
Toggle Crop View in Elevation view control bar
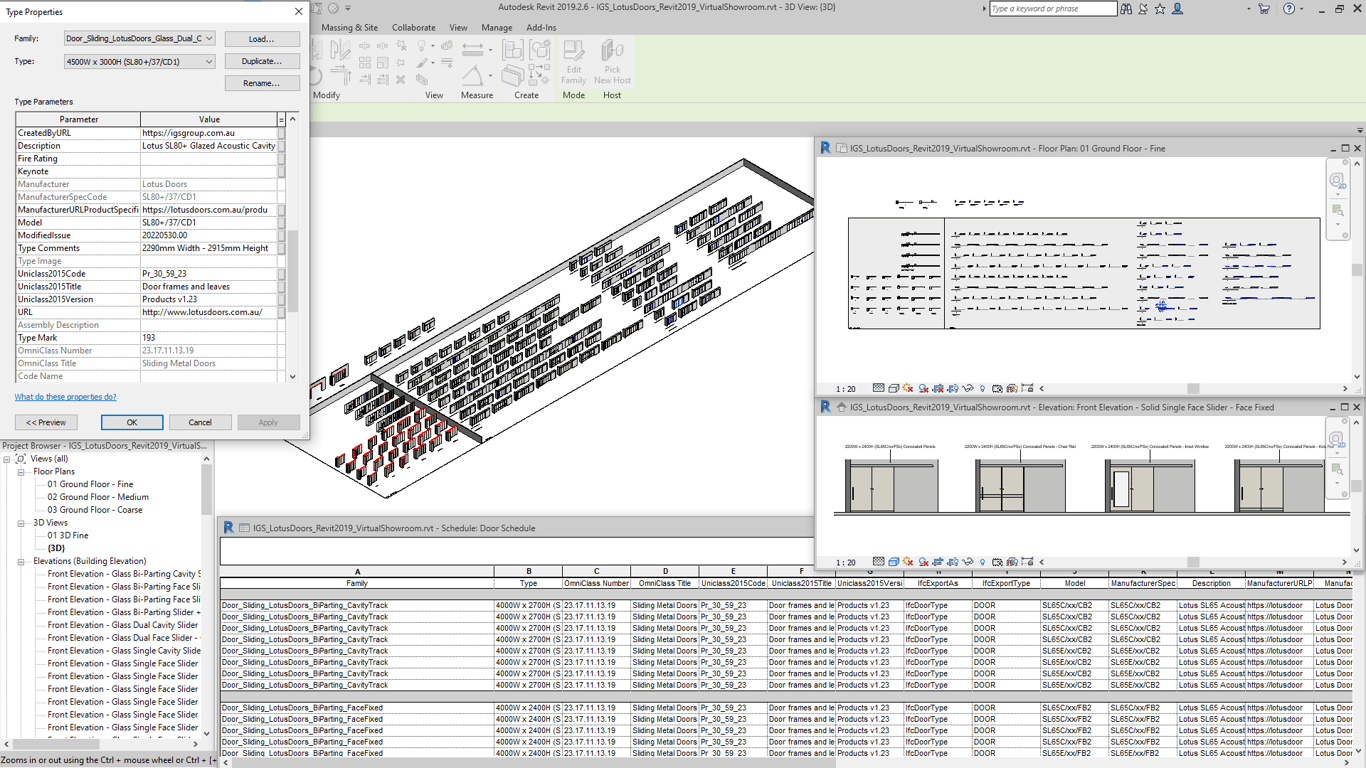pos(938,562)
